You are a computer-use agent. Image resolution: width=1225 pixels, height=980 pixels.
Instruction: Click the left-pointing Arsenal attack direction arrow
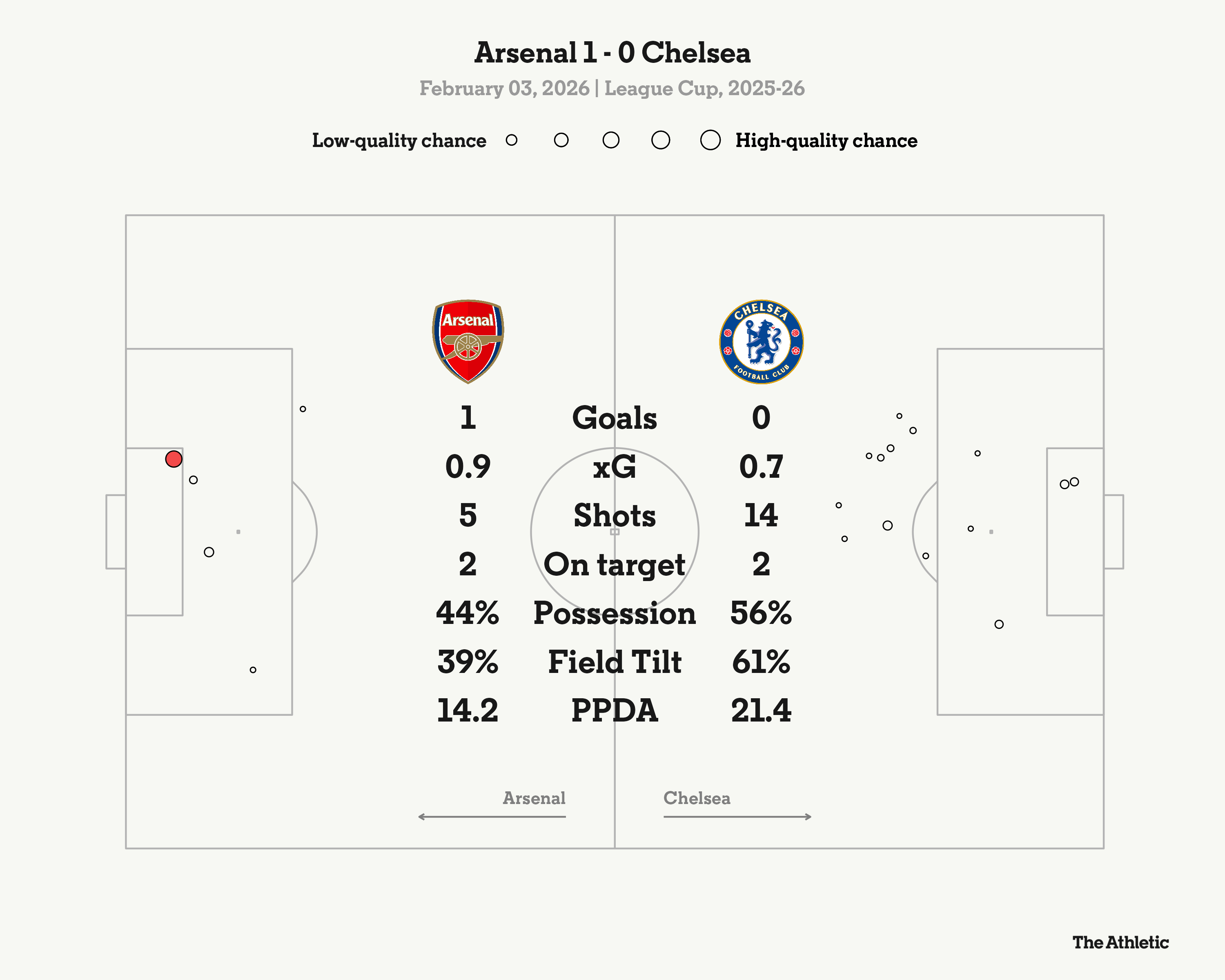492,816
